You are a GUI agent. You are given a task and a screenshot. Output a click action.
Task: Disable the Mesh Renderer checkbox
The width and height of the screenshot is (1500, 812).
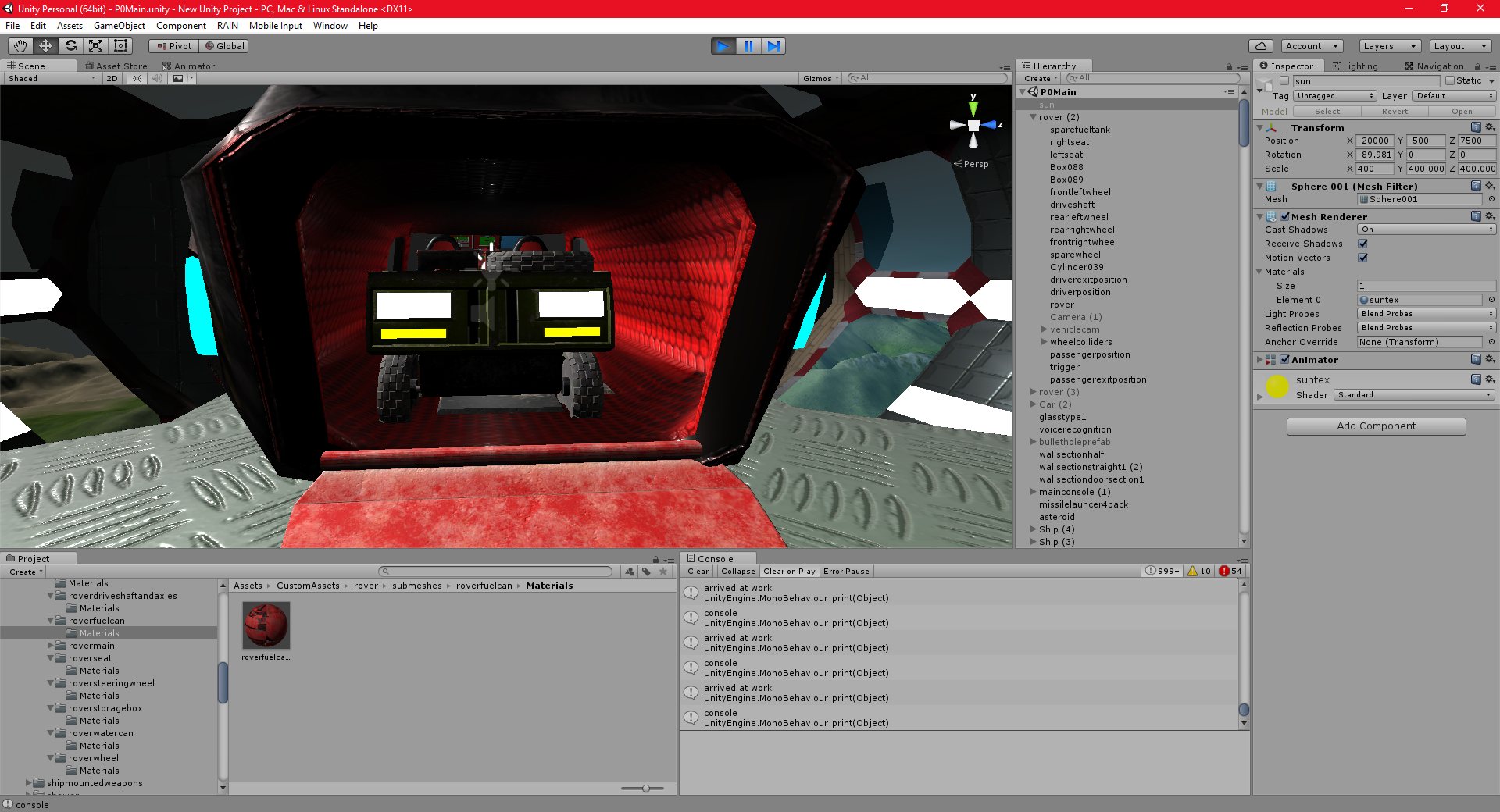1284,216
